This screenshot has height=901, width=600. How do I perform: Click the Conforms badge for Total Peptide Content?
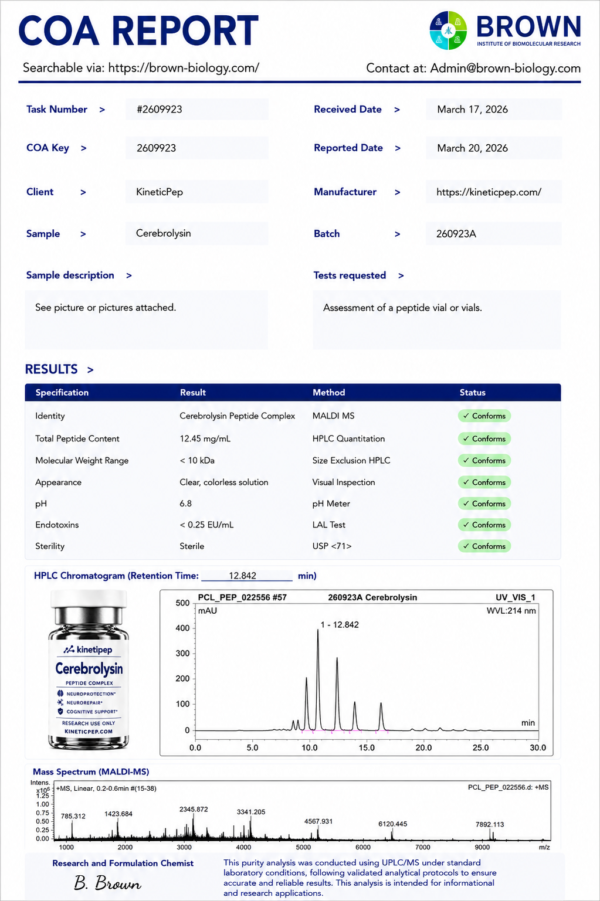(x=484, y=438)
